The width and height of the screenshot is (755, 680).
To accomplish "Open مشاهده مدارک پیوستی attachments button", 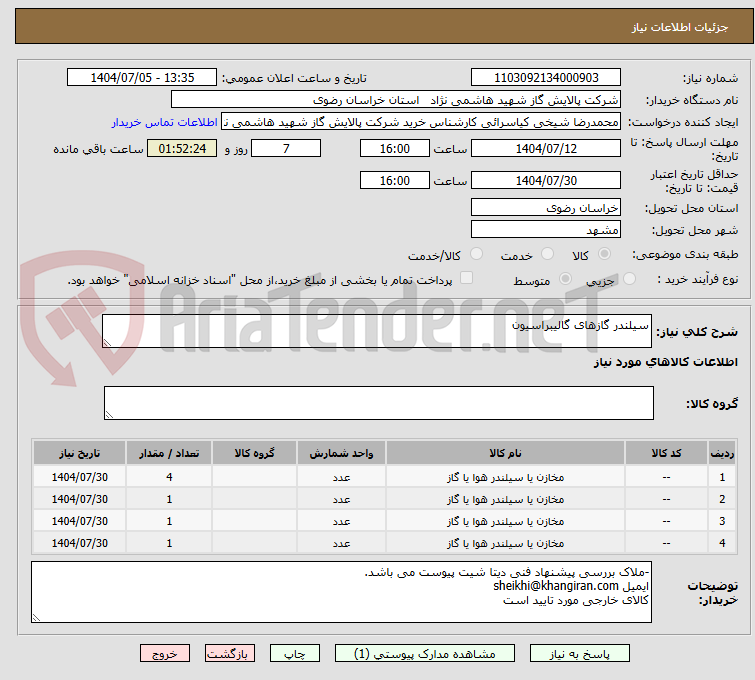I will pos(425,654).
